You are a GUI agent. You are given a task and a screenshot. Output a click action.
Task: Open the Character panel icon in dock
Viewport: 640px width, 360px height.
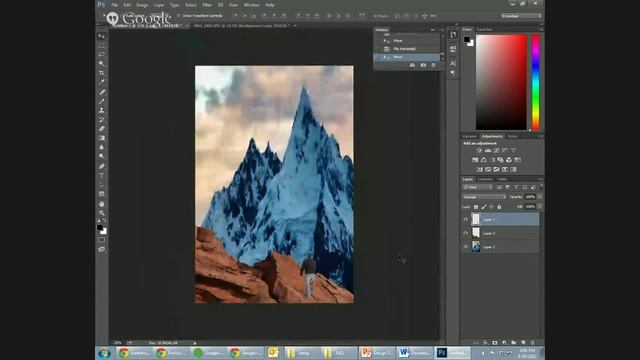(453, 63)
